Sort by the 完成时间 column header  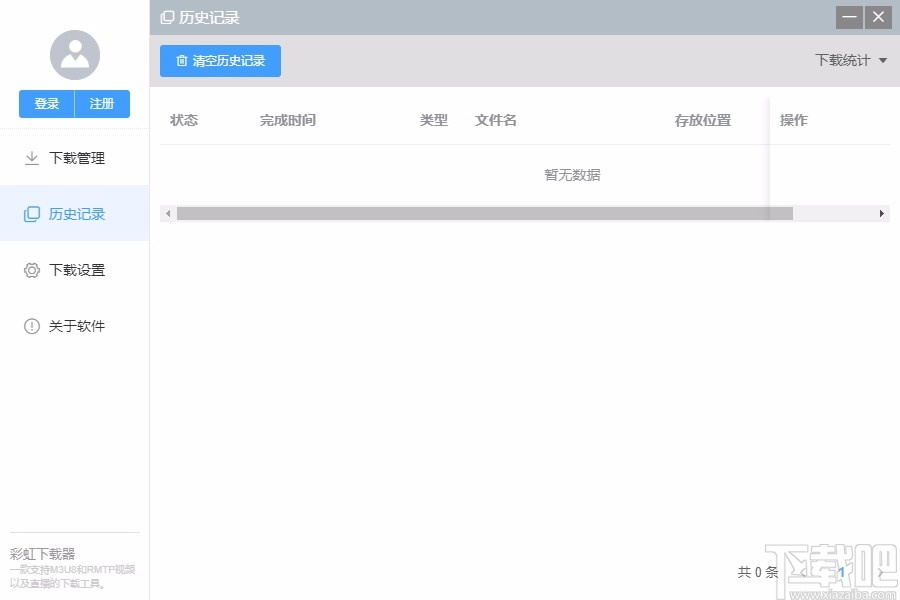287,119
